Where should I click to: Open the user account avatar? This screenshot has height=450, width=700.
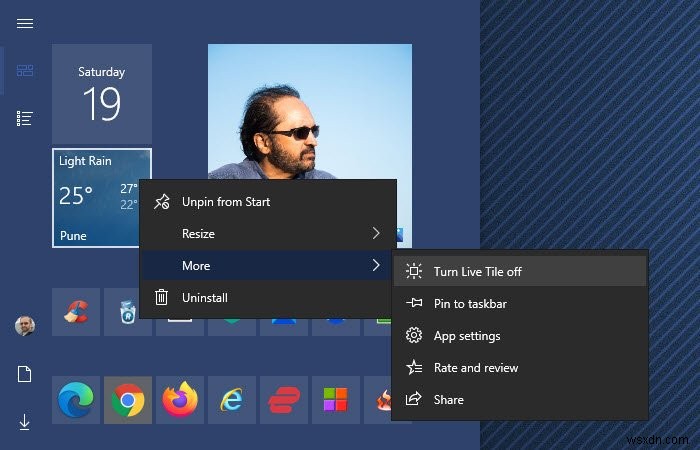click(25, 326)
